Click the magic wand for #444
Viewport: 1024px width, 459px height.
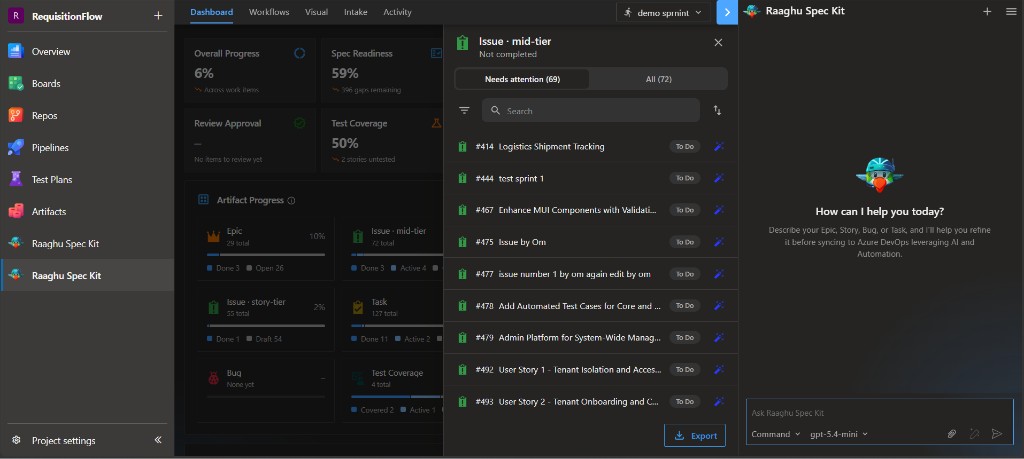click(x=719, y=178)
